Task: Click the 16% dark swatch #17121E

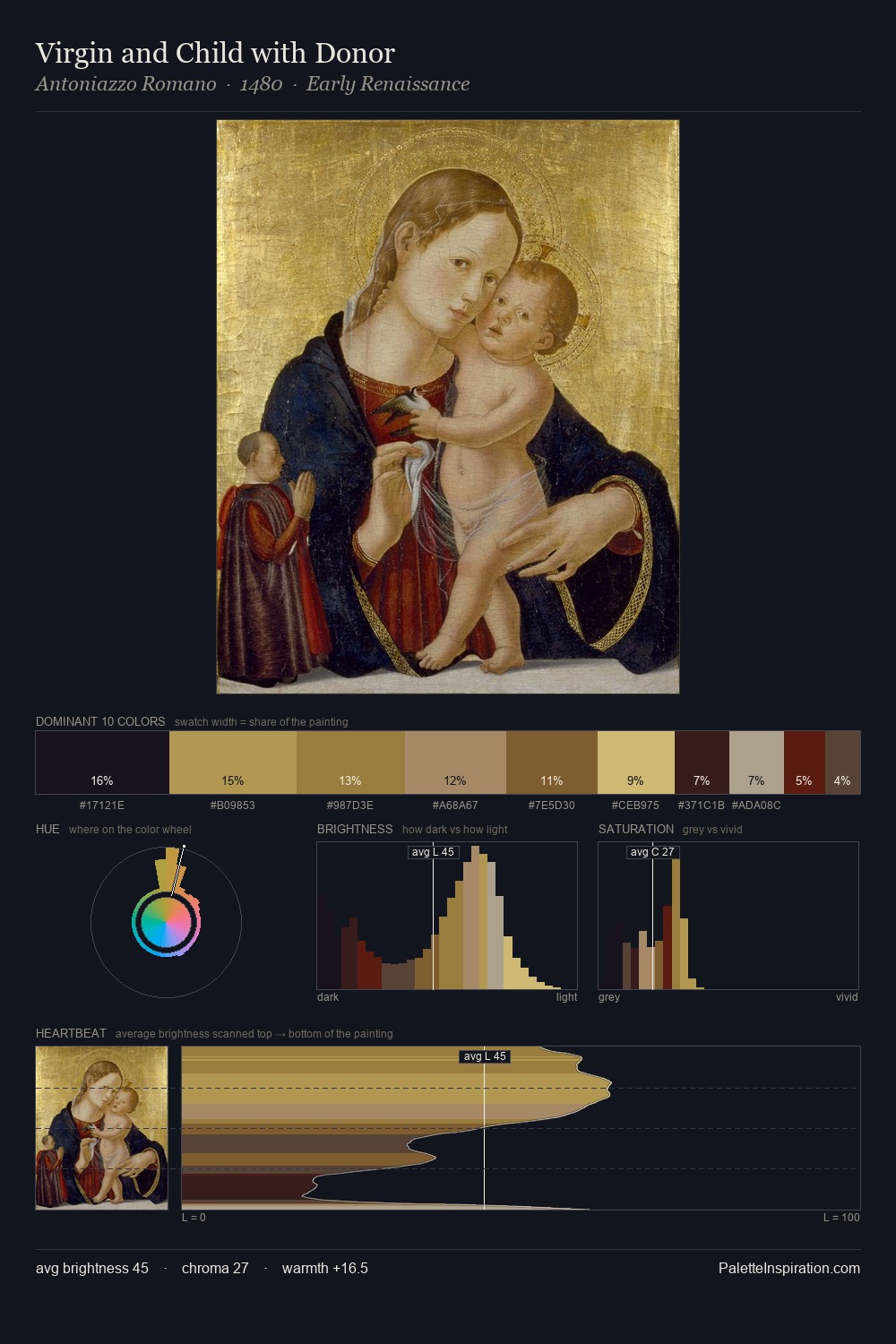Action: click(102, 762)
